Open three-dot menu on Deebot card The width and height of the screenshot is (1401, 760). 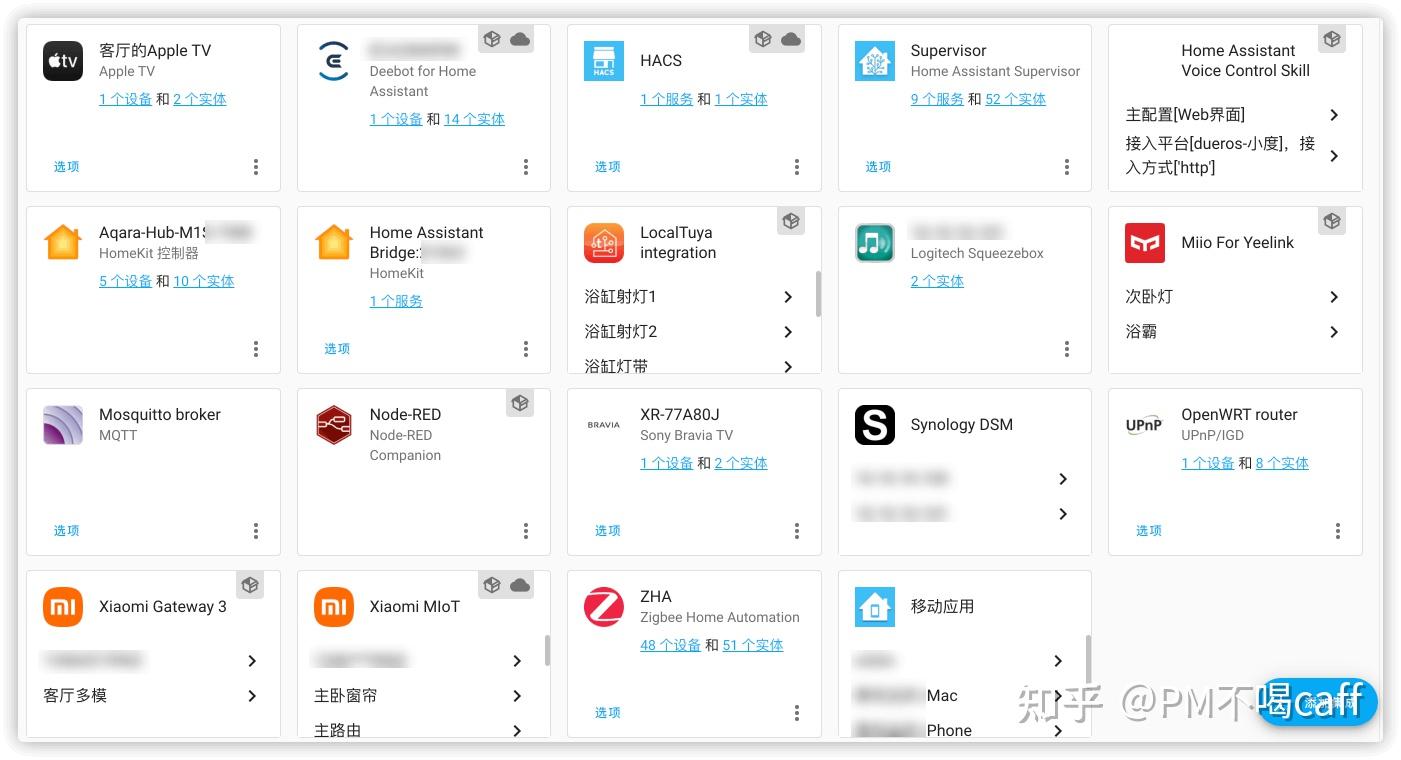(526, 167)
